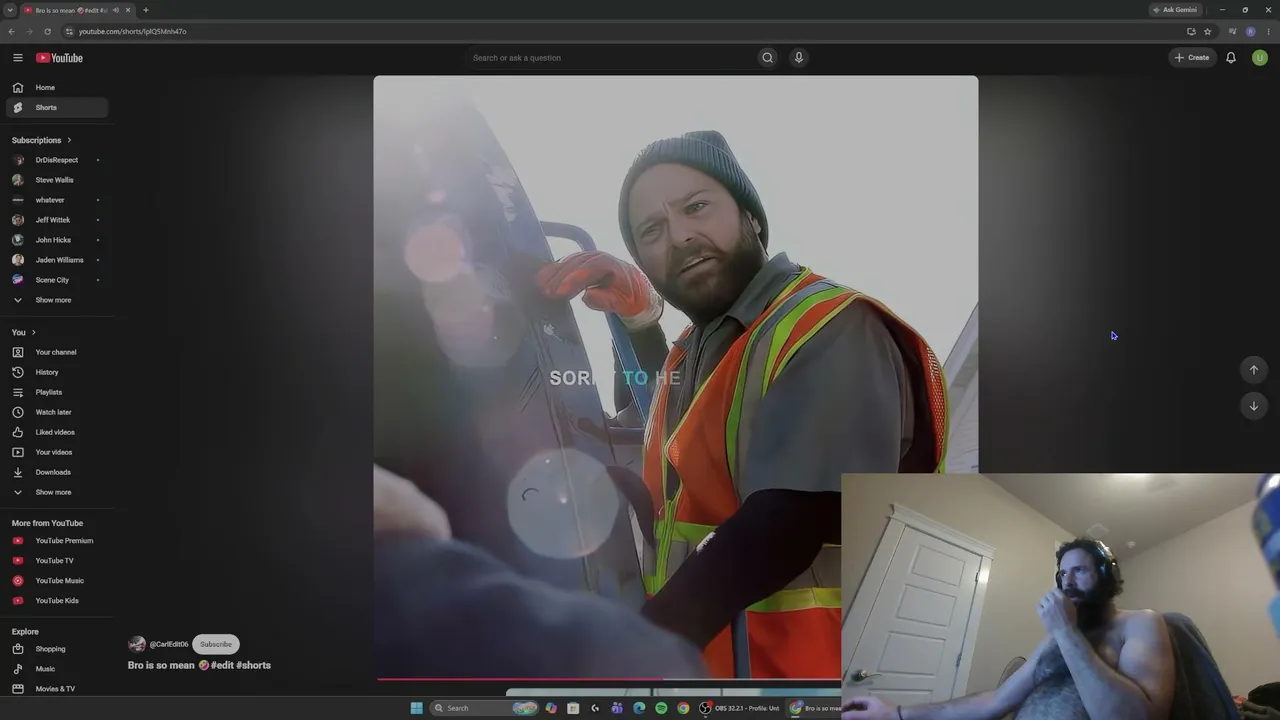Launch Spotify from the taskbar
1280x720 pixels.
(x=661, y=708)
